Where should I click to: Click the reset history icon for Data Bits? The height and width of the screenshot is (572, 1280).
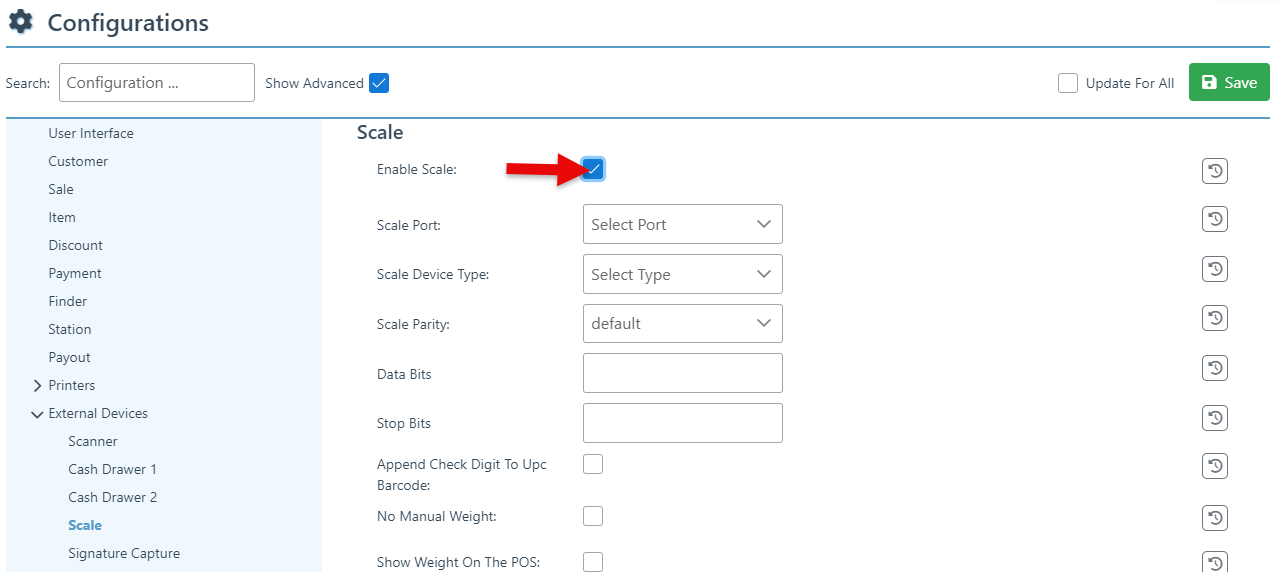(x=1214, y=368)
